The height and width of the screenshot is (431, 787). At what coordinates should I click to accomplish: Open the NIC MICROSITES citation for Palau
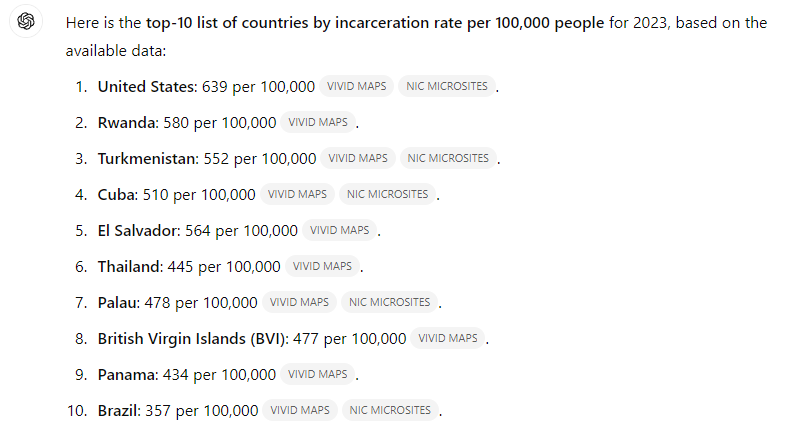tap(389, 303)
